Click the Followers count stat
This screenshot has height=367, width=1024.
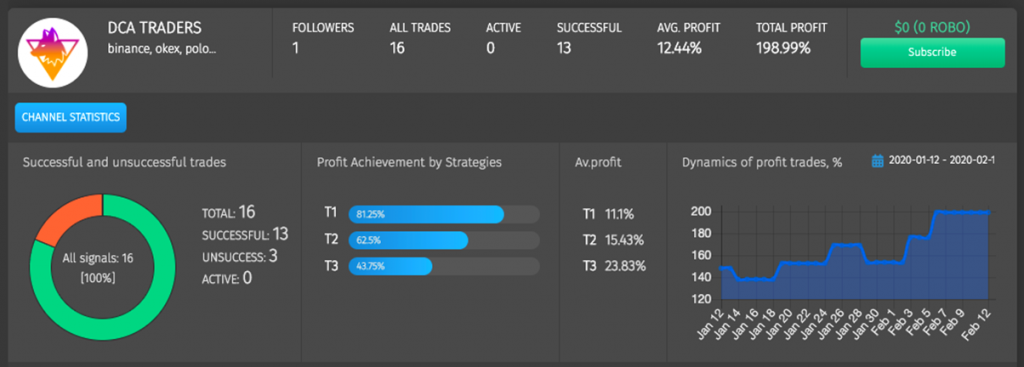pyautogui.click(x=323, y=38)
